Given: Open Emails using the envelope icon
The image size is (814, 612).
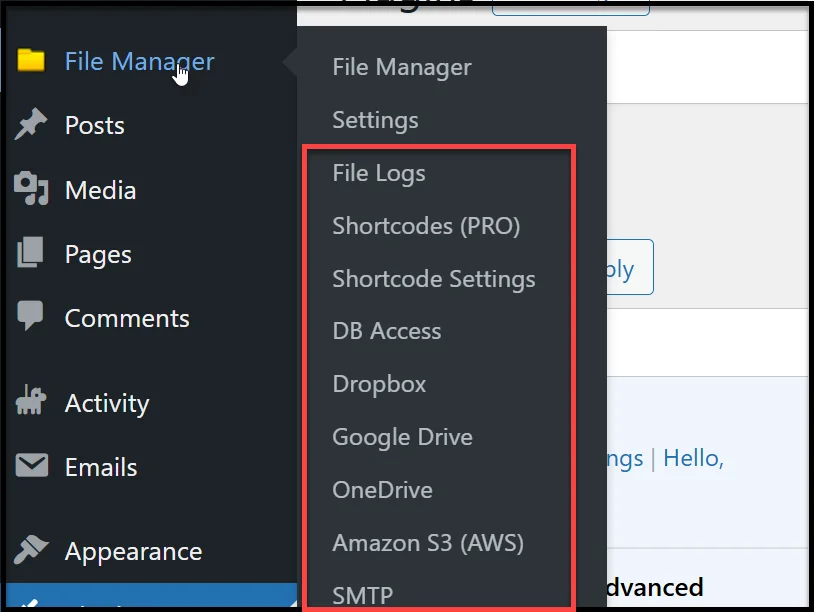Looking at the screenshot, I should coord(32,466).
